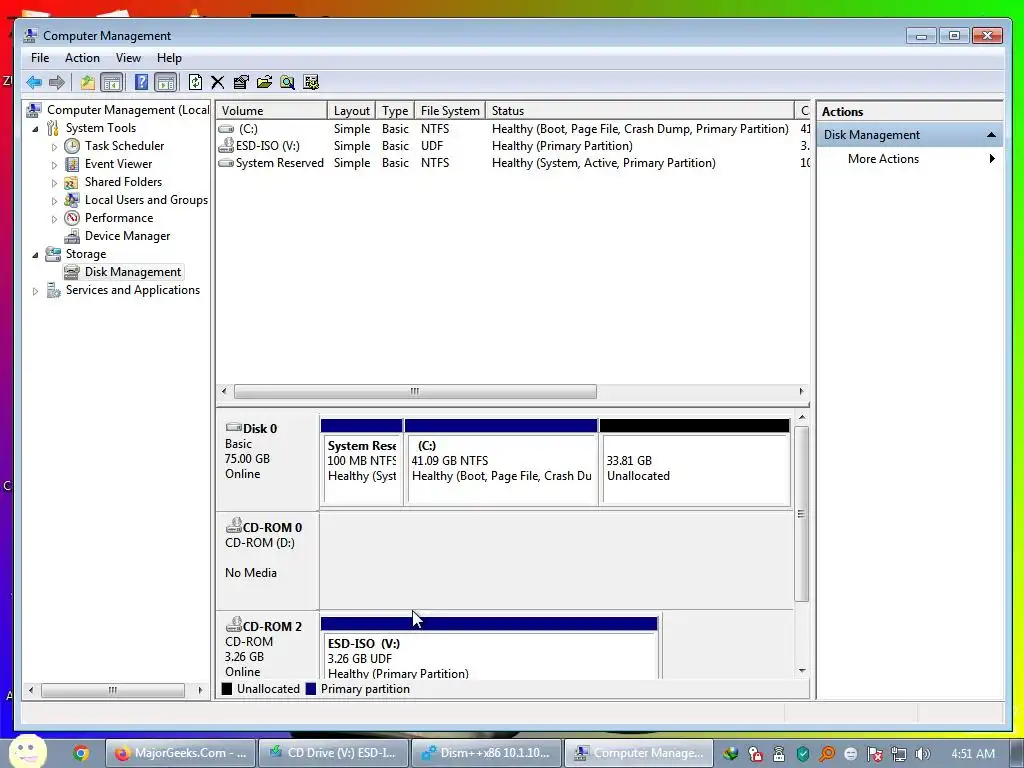Image resolution: width=1024 pixels, height=768 pixels.
Task: Click the disk view vertical scrollbar thumb
Action: click(801, 513)
